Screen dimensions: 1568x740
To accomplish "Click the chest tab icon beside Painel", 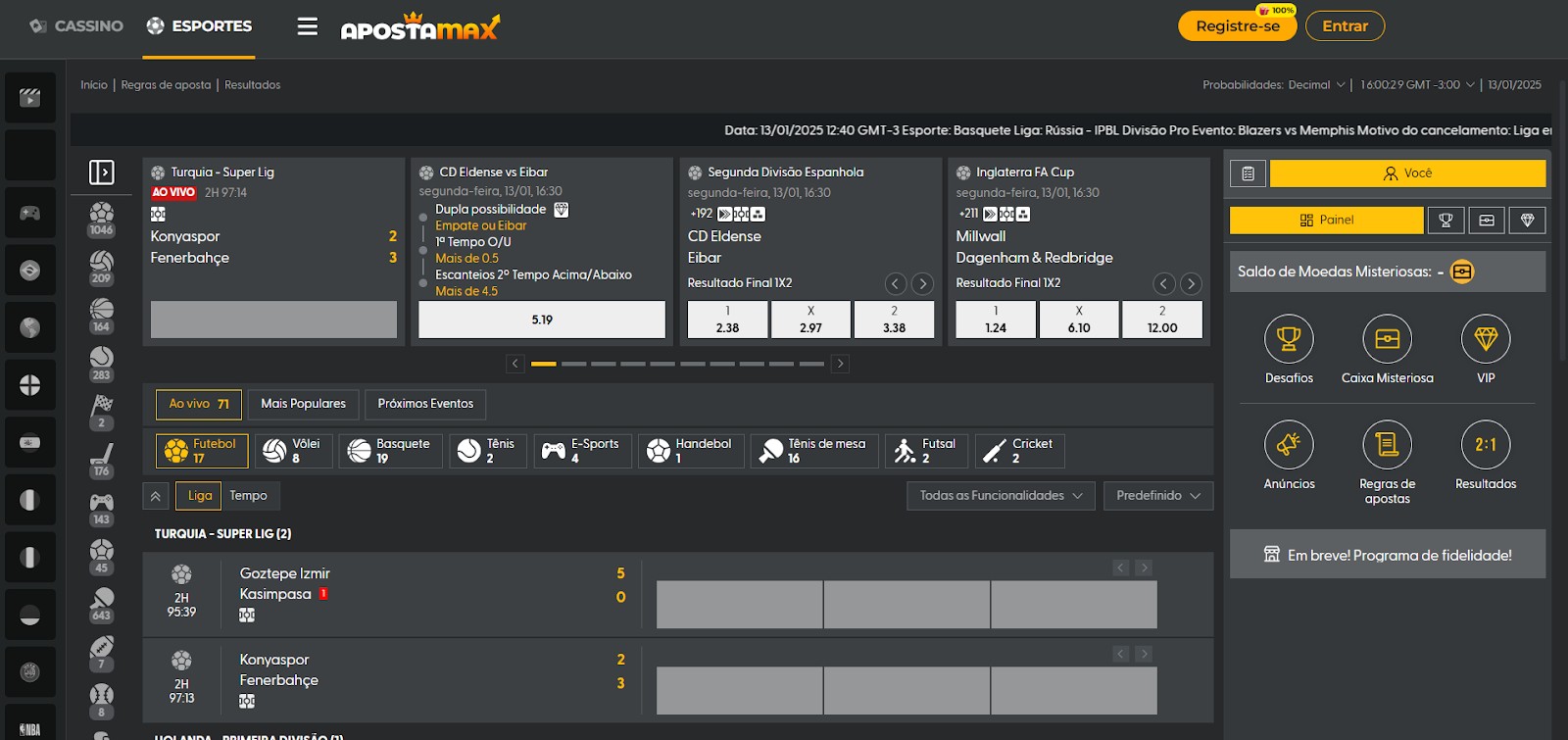I will (x=1487, y=221).
